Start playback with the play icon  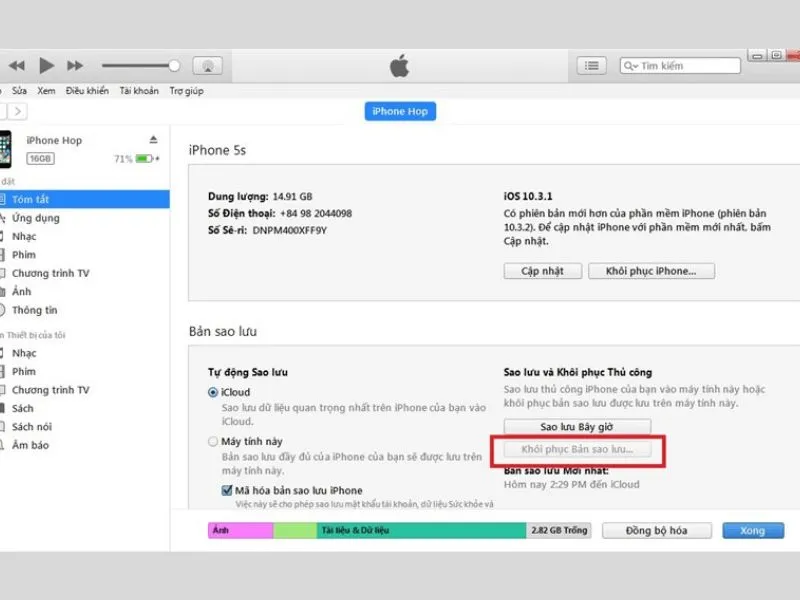point(46,65)
